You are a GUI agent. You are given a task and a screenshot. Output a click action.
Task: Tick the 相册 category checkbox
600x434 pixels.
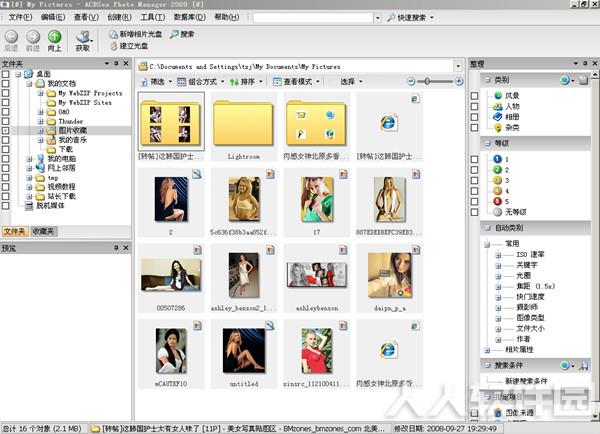(x=474, y=117)
